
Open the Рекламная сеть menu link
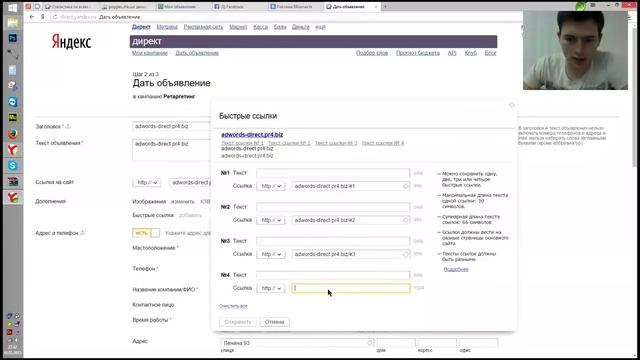pos(203,27)
